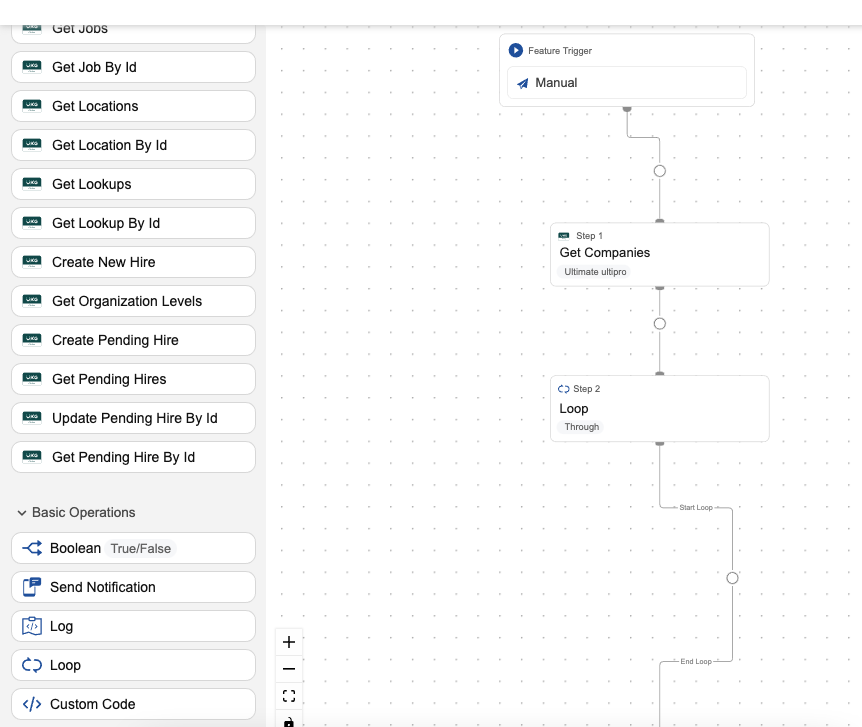The height and width of the screenshot is (727, 862).
Task: Add the Get Pending Hires action
Action: click(x=134, y=379)
